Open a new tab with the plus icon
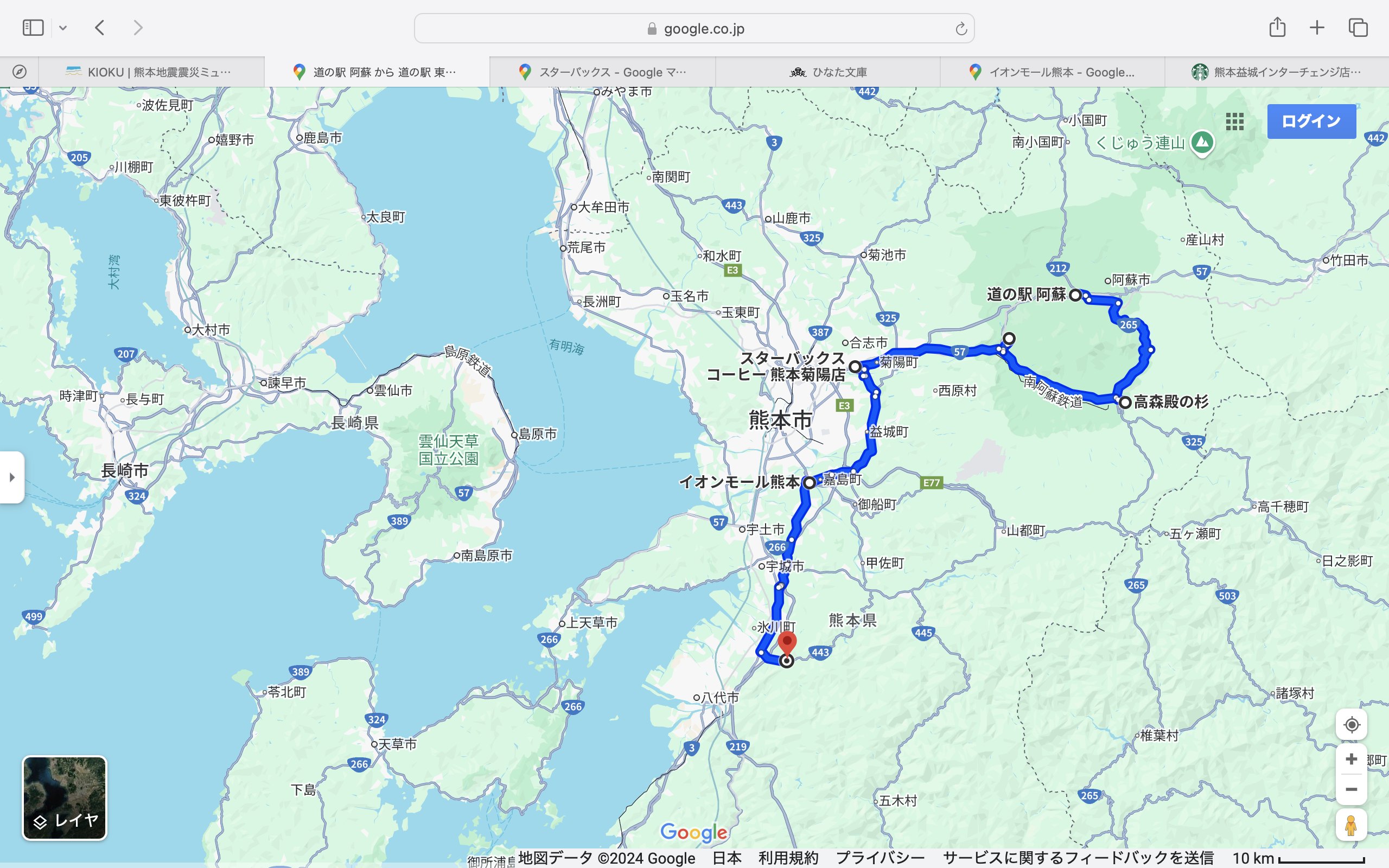Screen dimensions: 1389x868 [1317, 28]
